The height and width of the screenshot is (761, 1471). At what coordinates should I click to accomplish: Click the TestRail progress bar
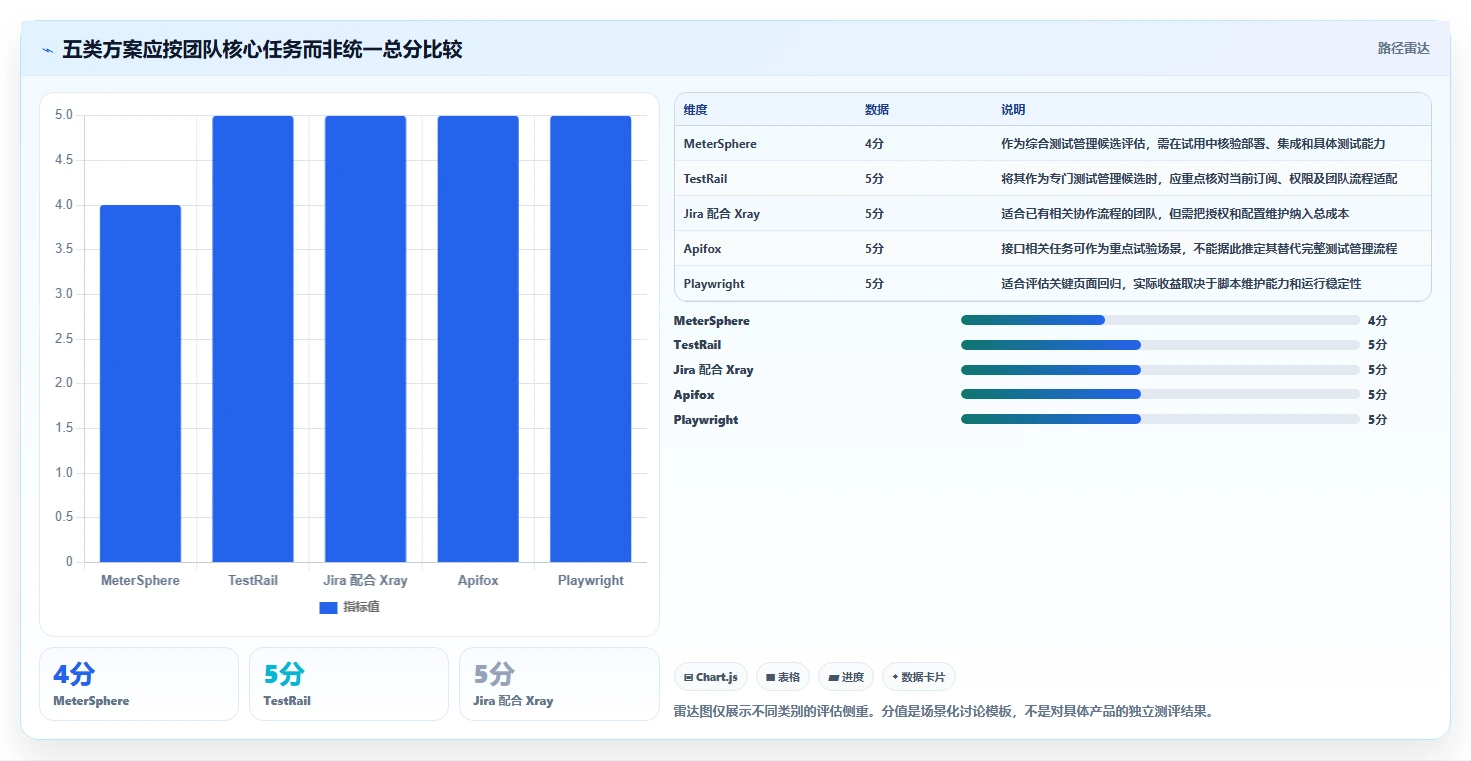tap(1160, 345)
